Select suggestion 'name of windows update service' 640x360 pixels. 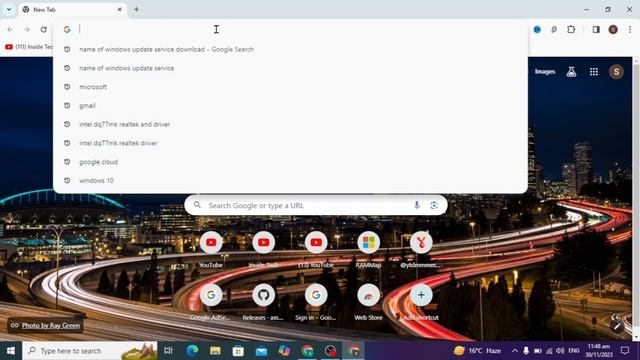290,68
